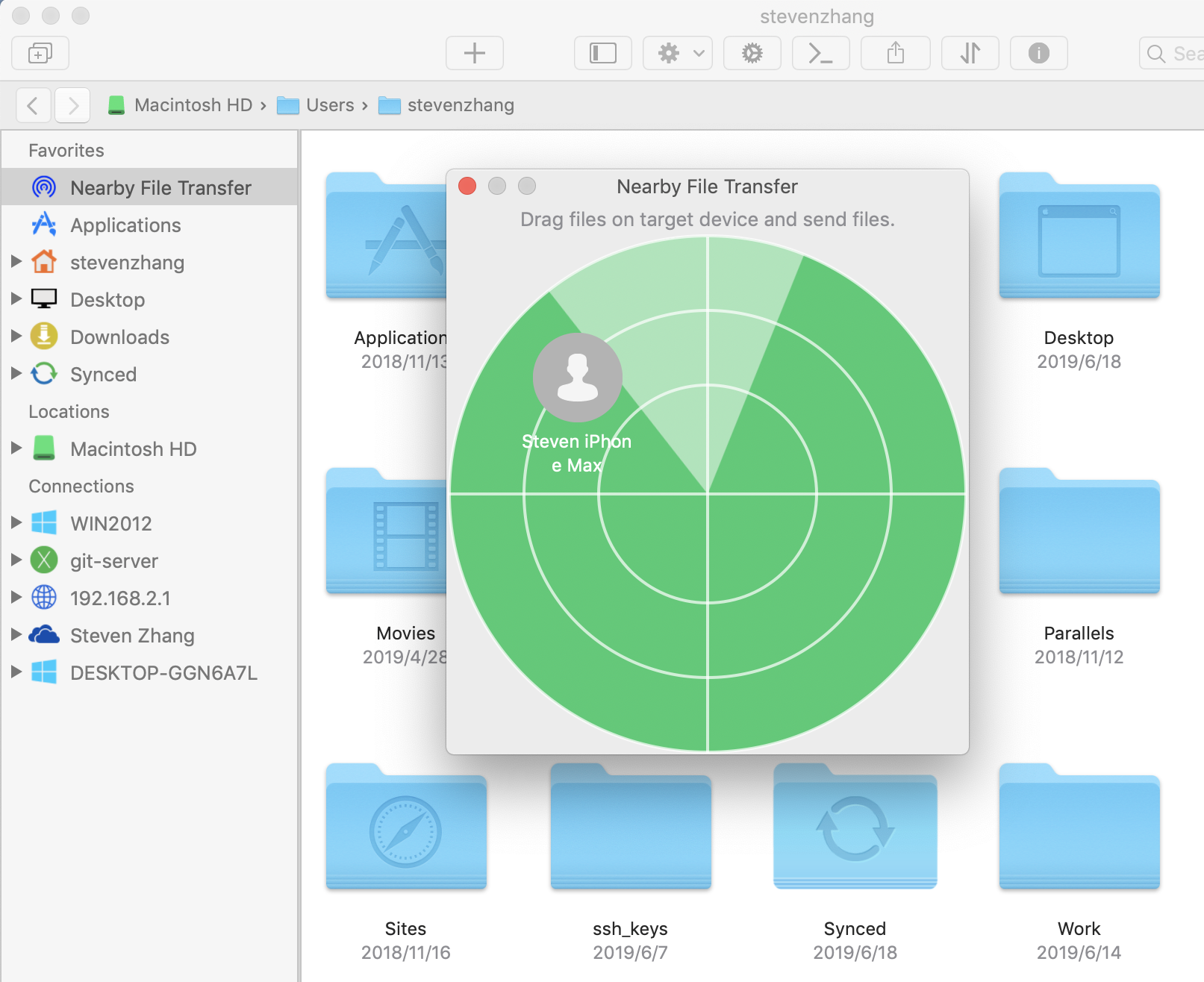1204x982 pixels.
Task: Toggle the sidebar panel view icon
Action: pos(603,53)
